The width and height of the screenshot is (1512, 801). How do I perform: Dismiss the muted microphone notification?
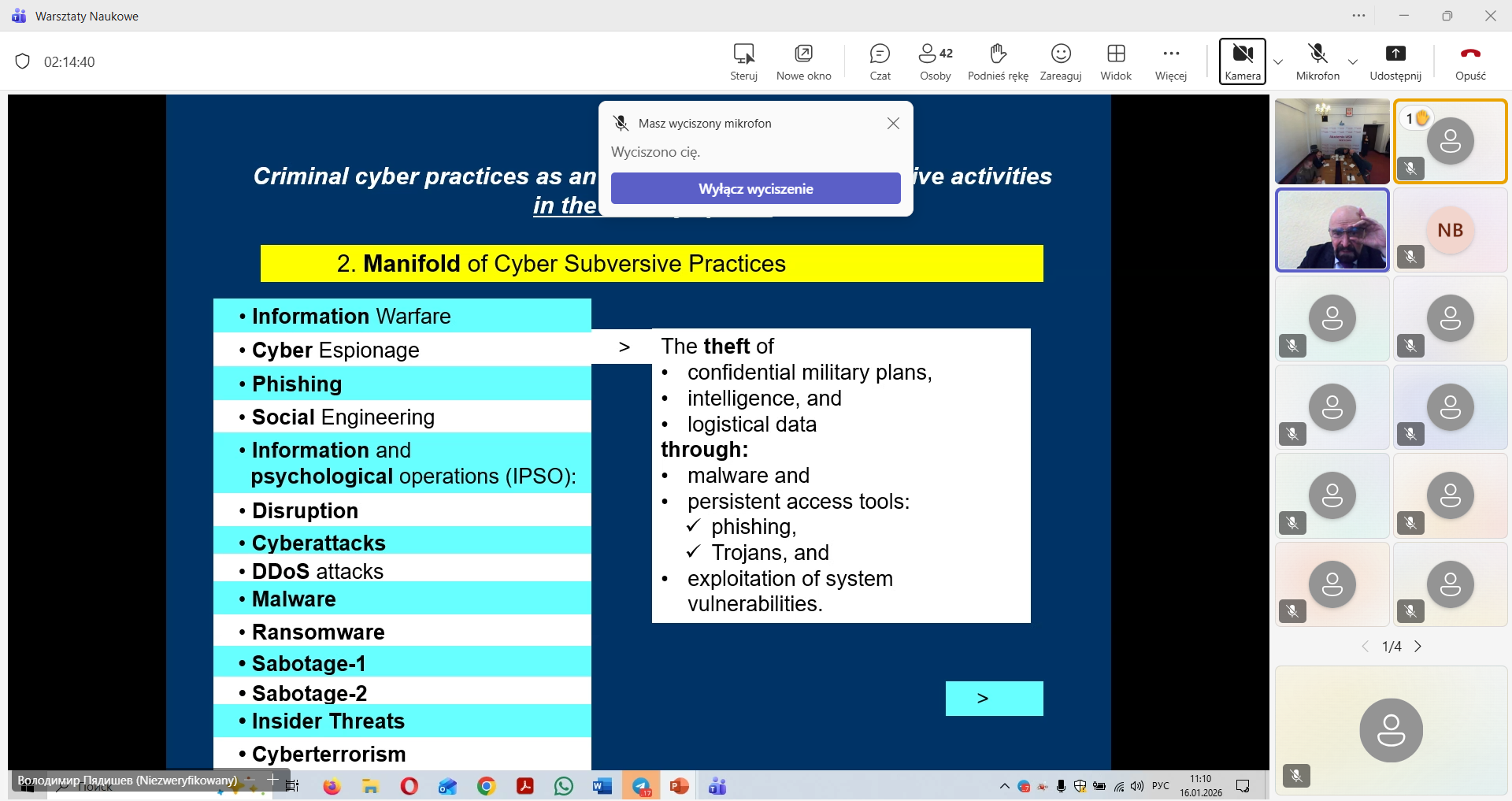click(x=893, y=124)
